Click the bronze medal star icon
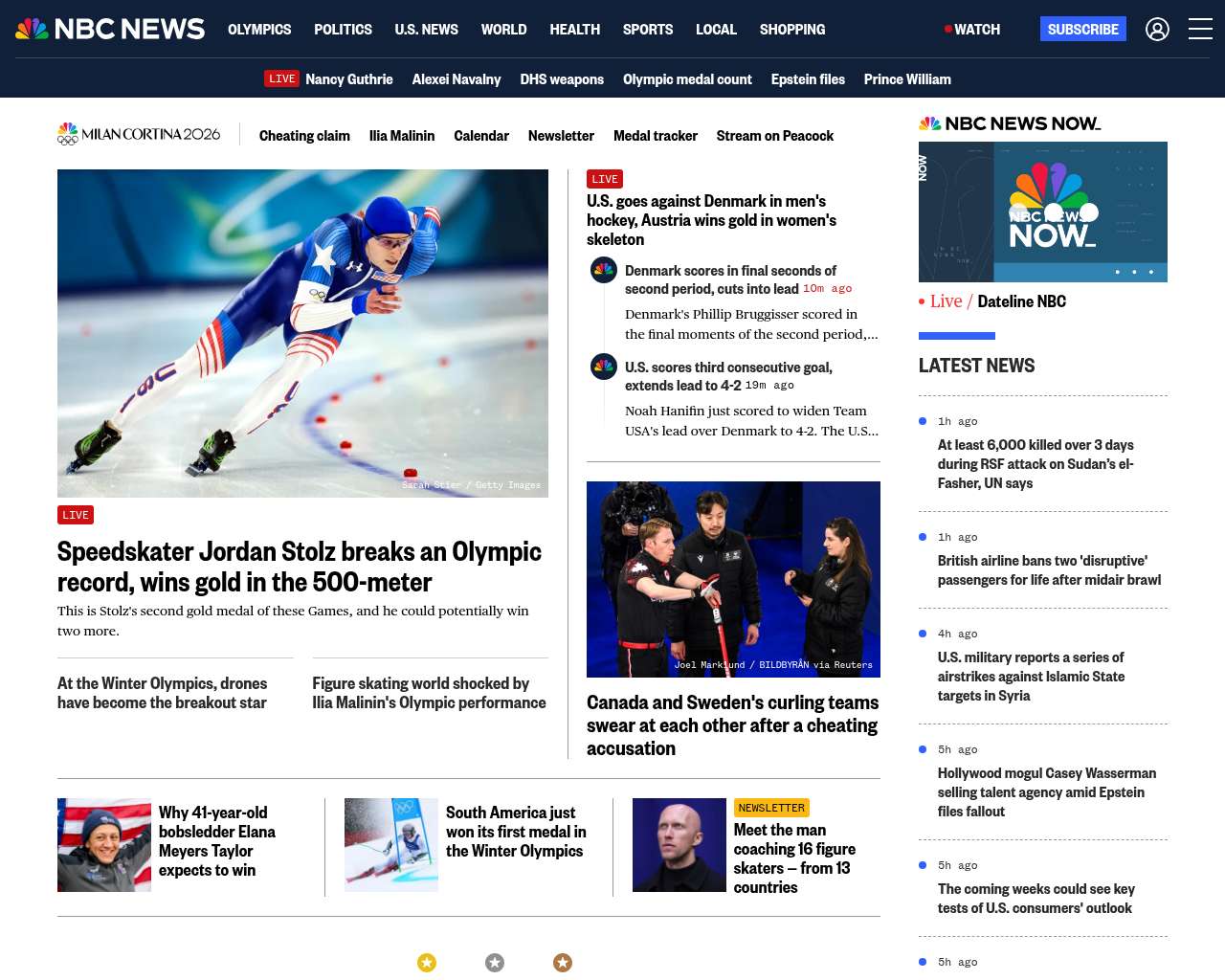The width and height of the screenshot is (1225, 980). click(x=563, y=963)
